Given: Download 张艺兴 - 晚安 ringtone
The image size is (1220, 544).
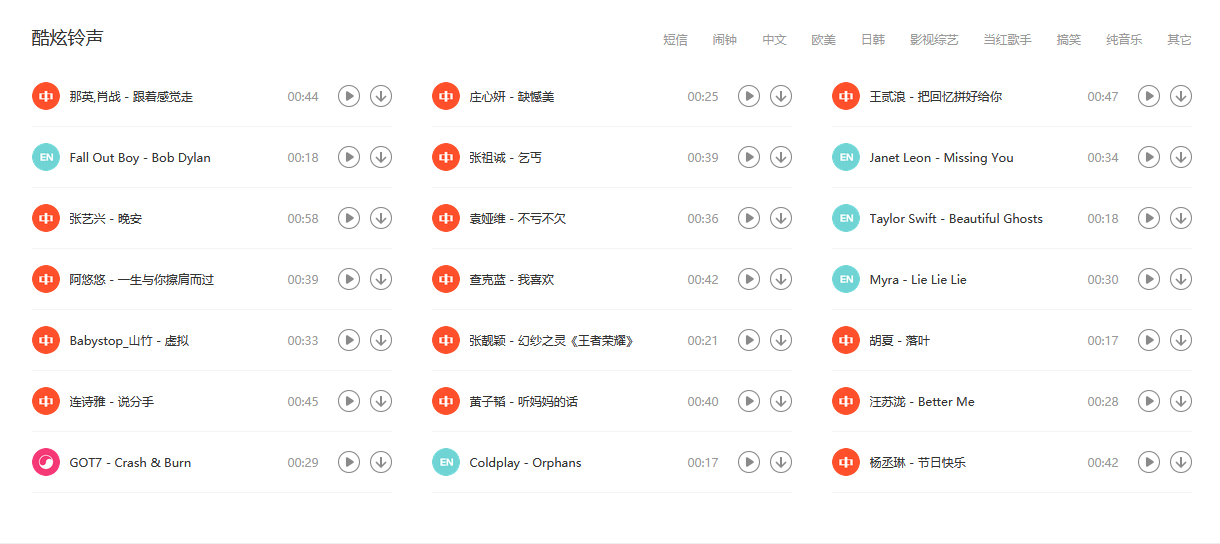Looking at the screenshot, I should coord(380,218).
